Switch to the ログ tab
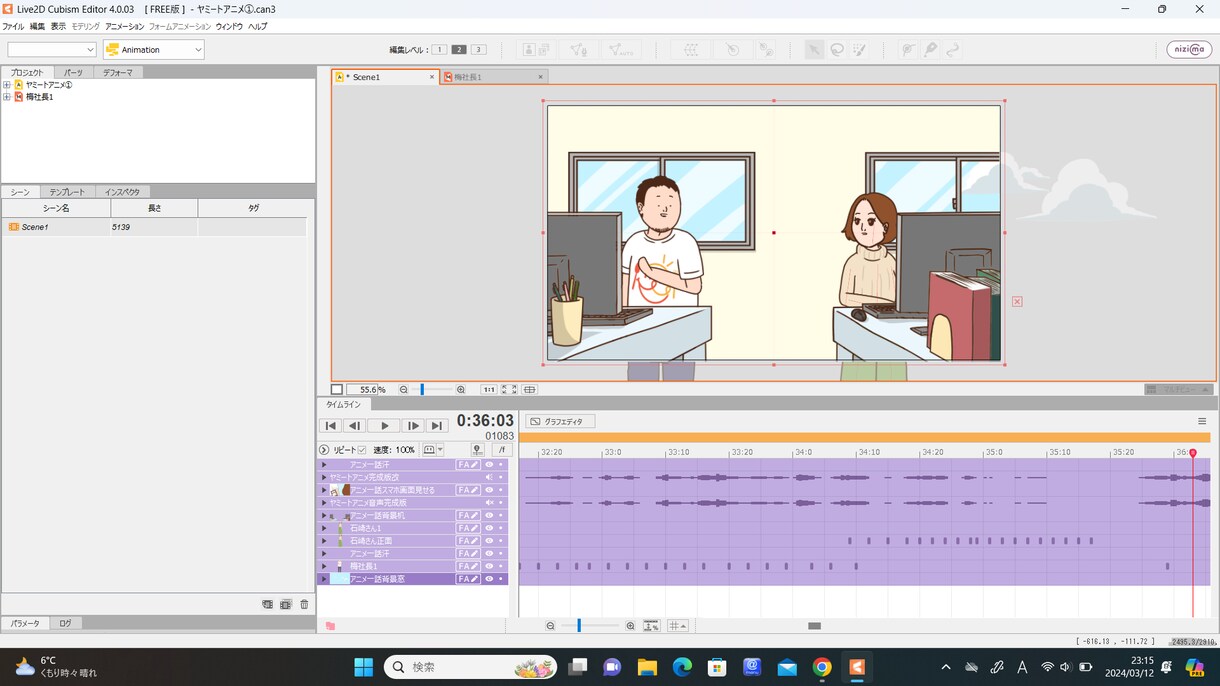Viewport: 1220px width, 686px height. point(65,623)
